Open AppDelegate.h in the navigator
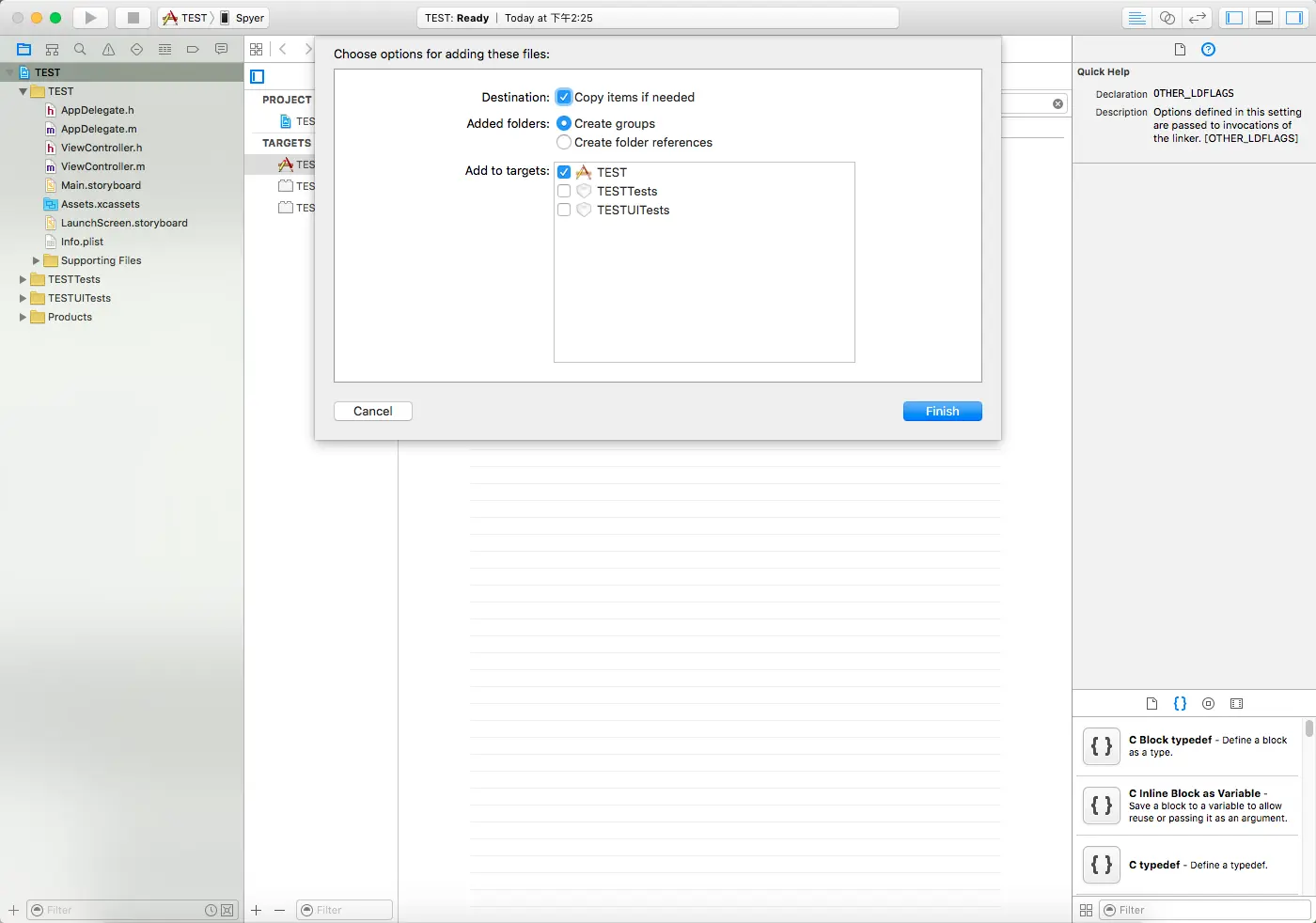1316x923 pixels. (x=98, y=110)
